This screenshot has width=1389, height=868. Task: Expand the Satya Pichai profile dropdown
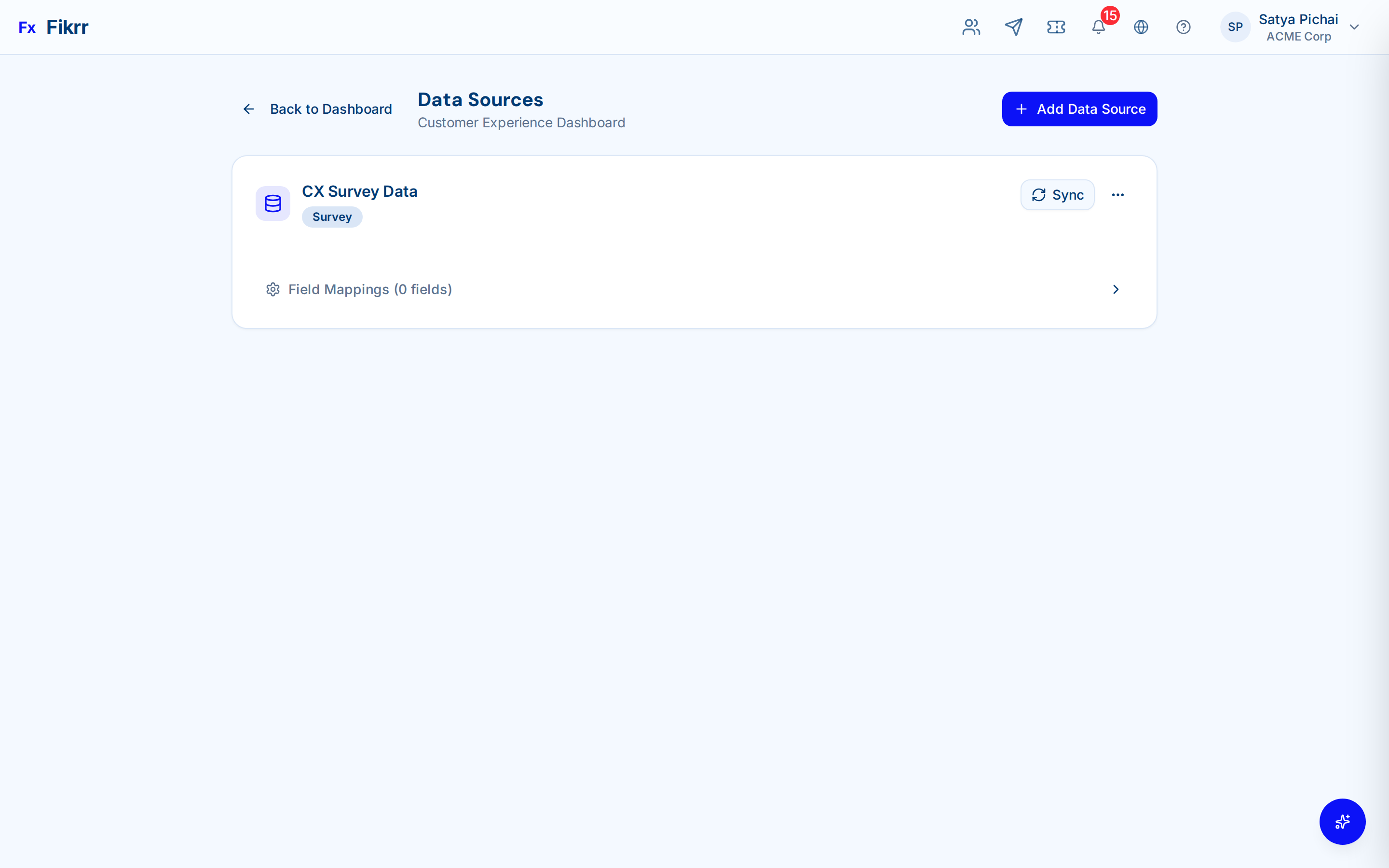[1355, 27]
